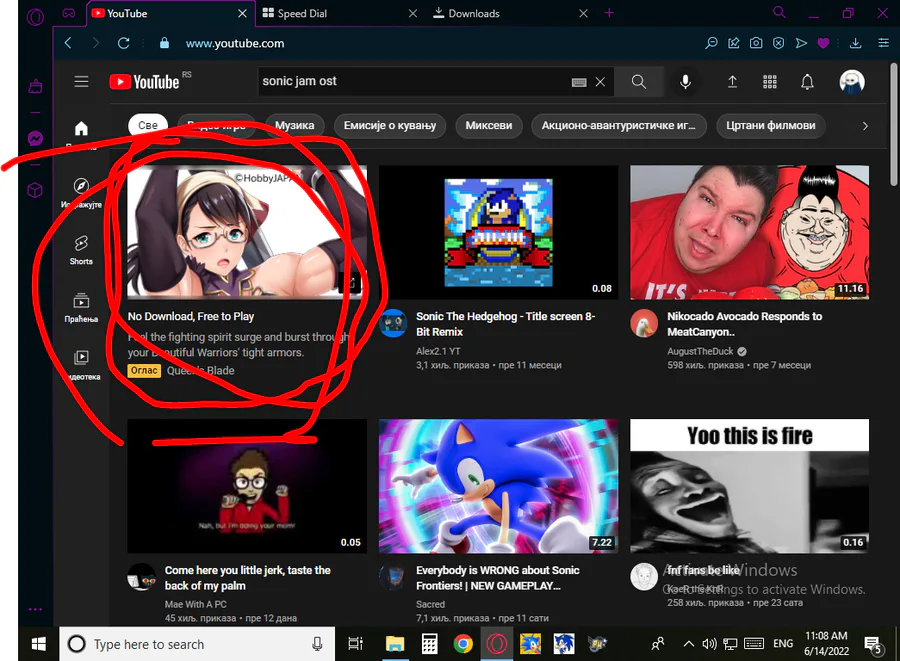Click the Opera logo menu button
The image size is (900, 661).
click(35, 18)
